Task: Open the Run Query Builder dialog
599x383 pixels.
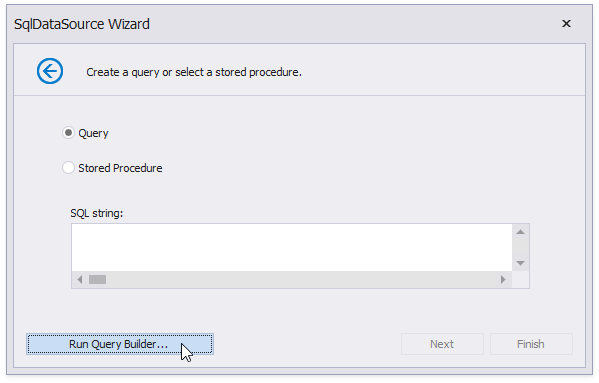Action: click(120, 344)
